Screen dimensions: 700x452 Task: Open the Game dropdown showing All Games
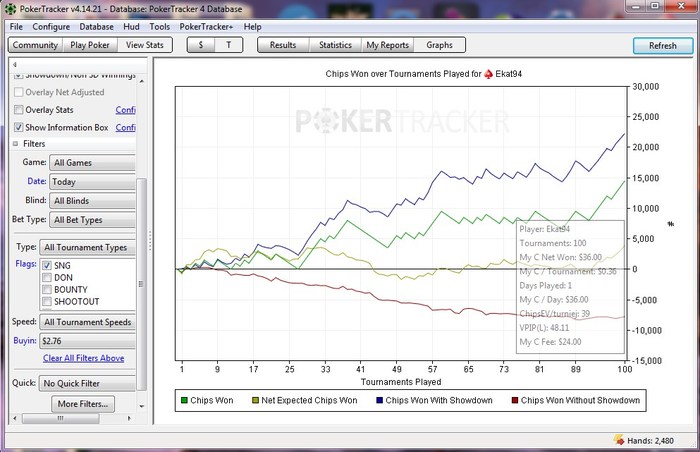coord(92,163)
